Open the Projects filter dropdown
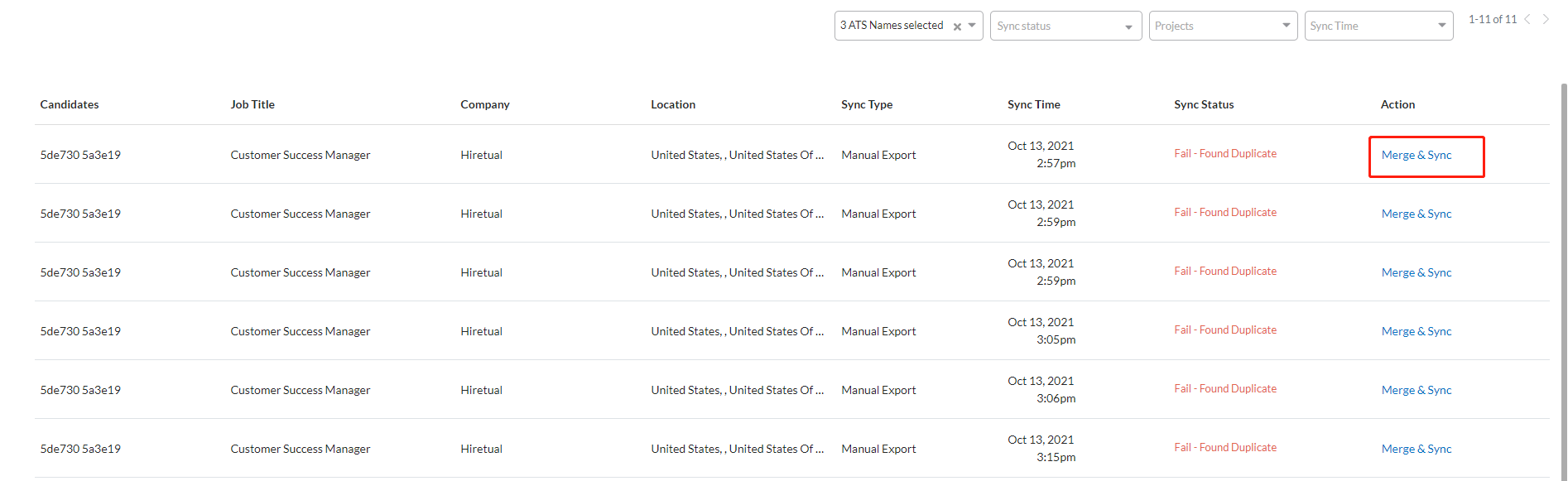The height and width of the screenshot is (481, 1568). tap(1286, 26)
